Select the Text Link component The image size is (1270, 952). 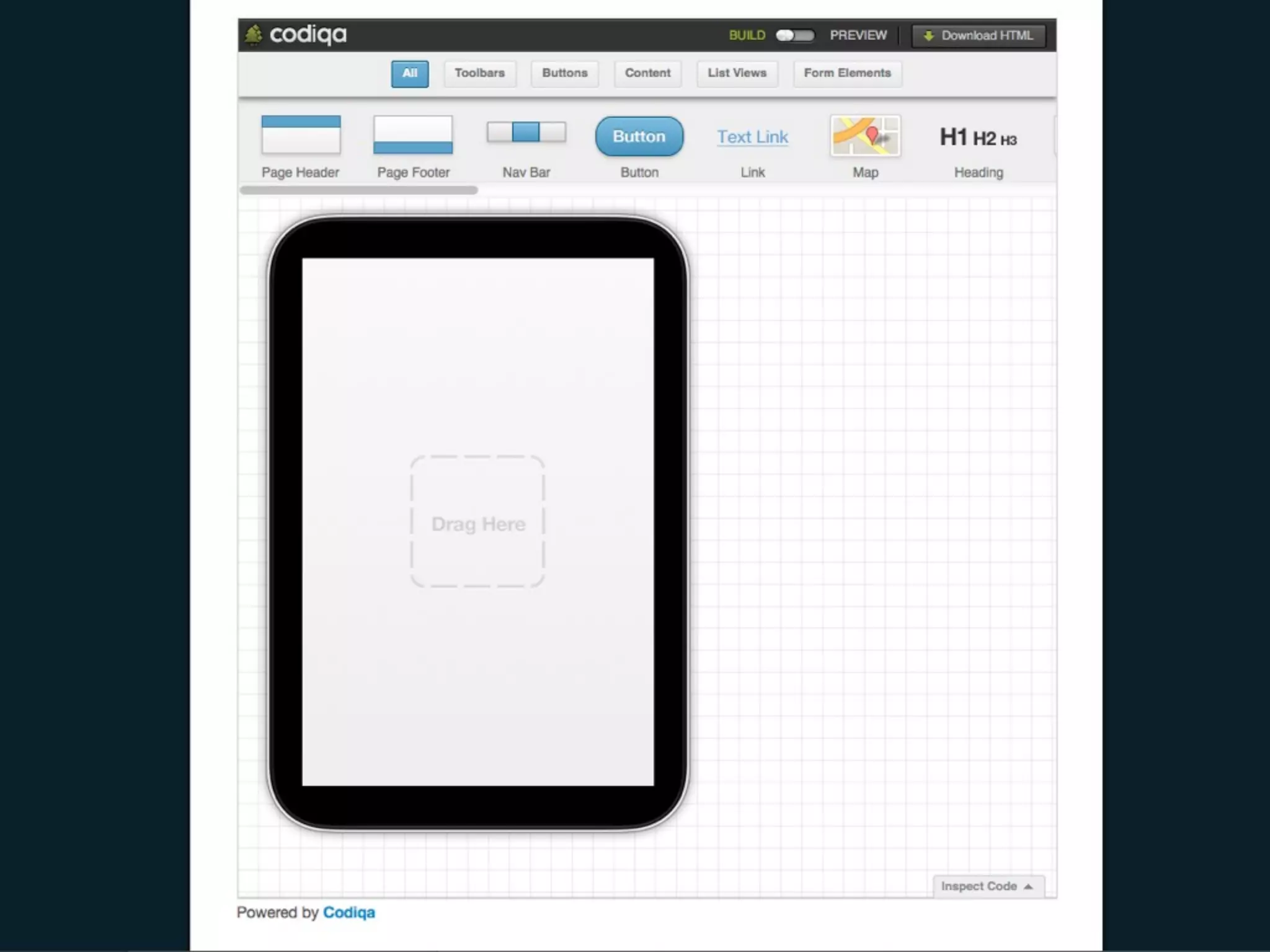click(x=752, y=137)
